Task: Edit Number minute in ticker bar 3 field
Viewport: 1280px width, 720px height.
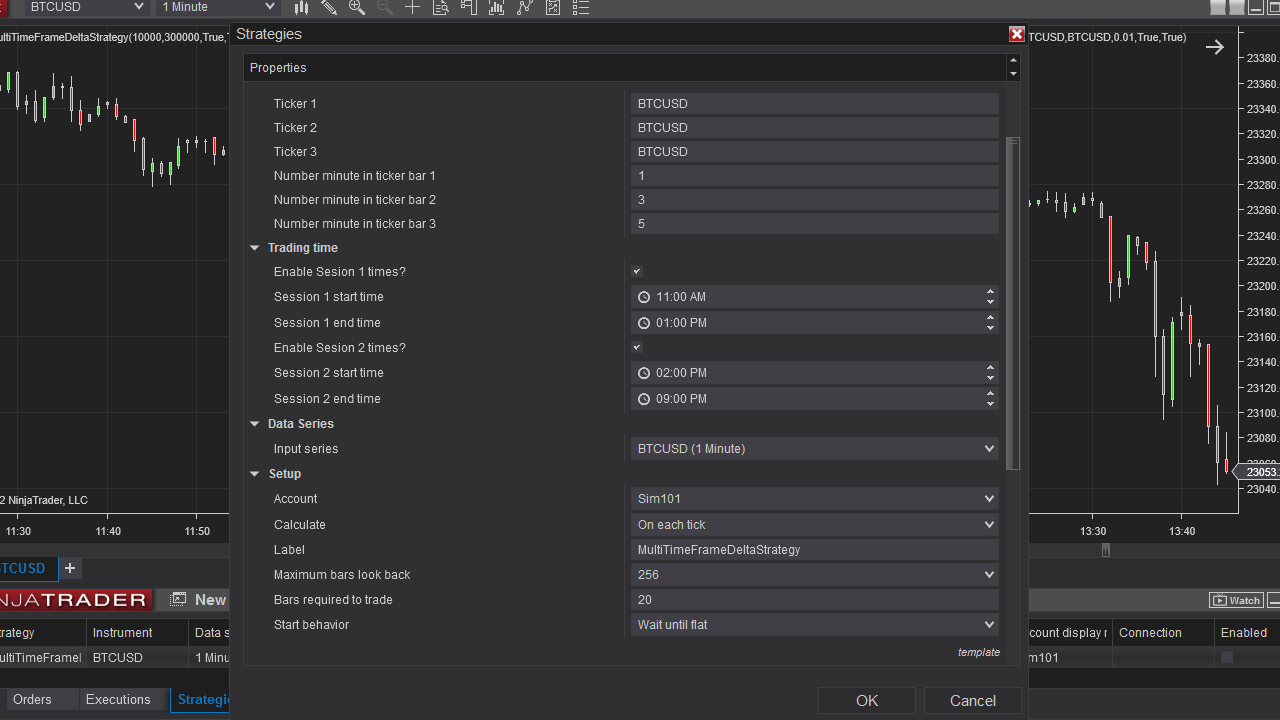Action: point(815,224)
